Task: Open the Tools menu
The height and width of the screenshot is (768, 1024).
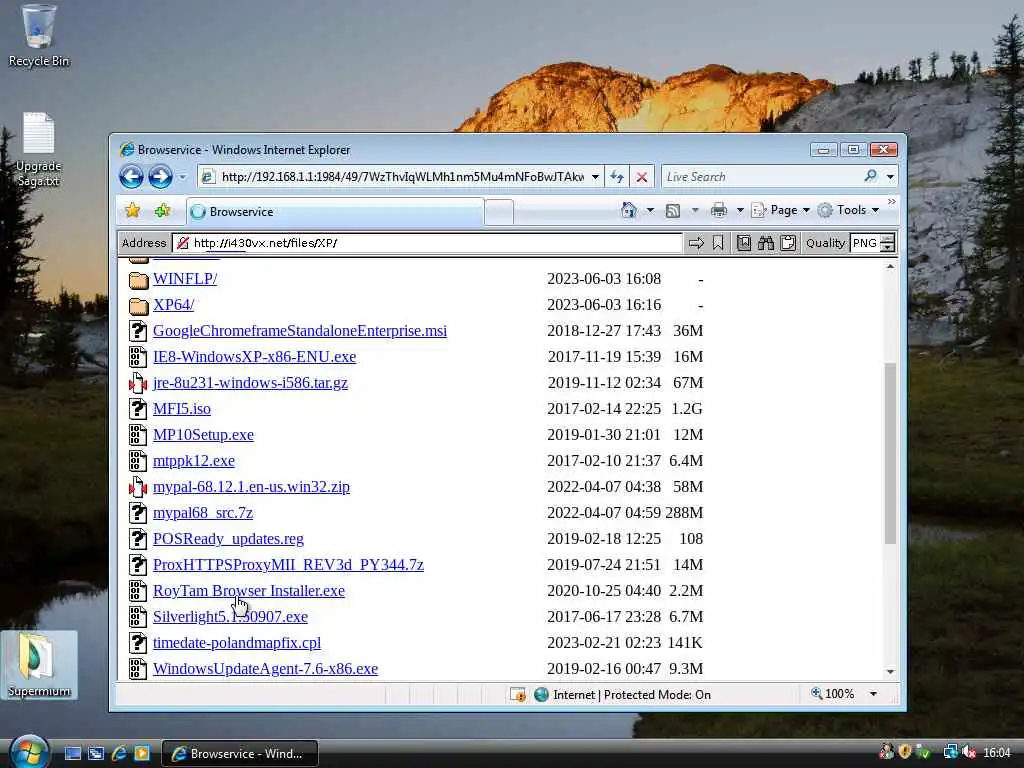Action: tap(849, 210)
